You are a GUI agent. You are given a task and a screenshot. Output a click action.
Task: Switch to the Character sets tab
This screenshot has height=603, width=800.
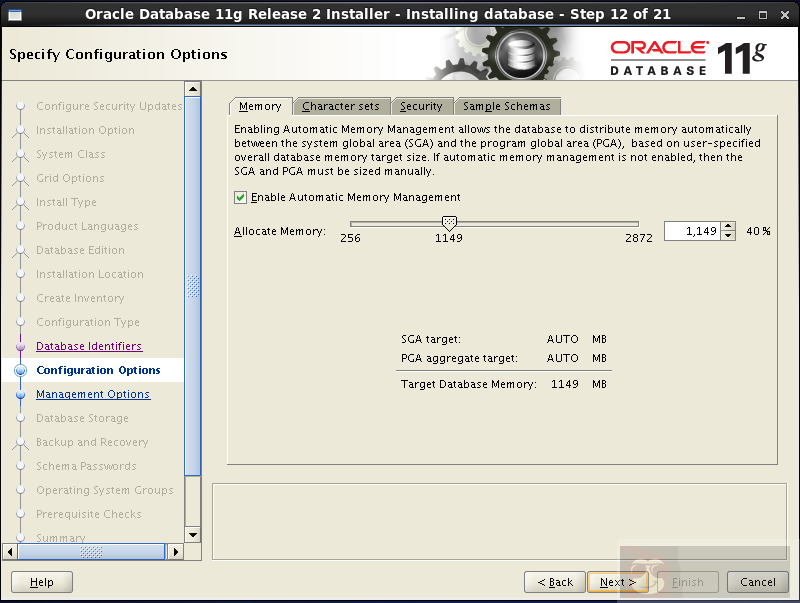click(x=342, y=106)
